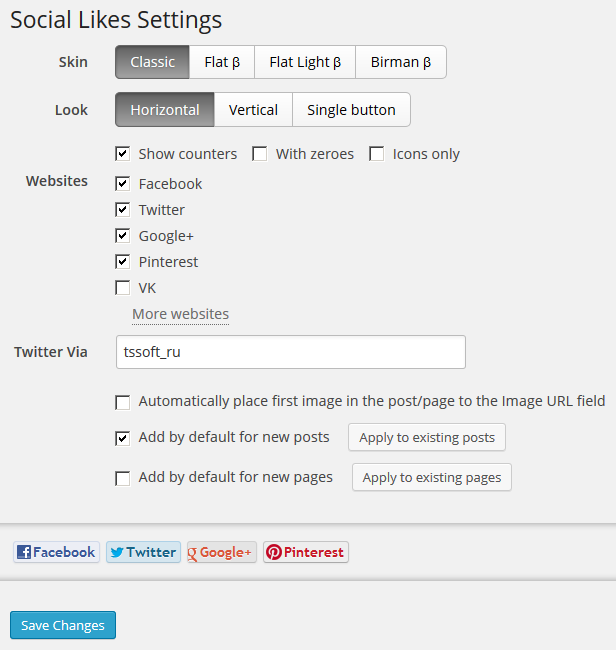Select the Flat β skin

coord(222,62)
